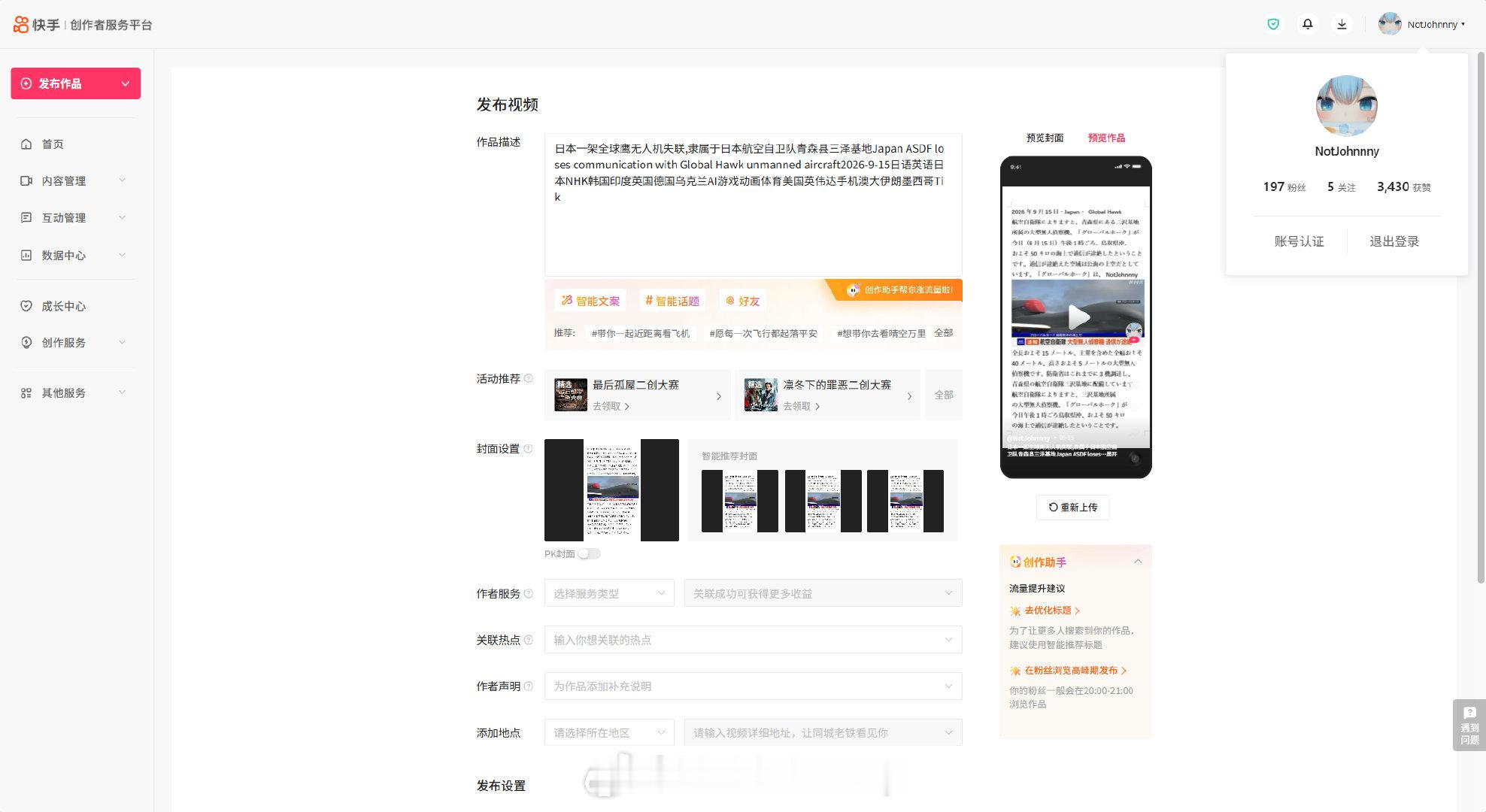Open notifications bell icon
This screenshot has width=1486, height=812.
[1308, 24]
